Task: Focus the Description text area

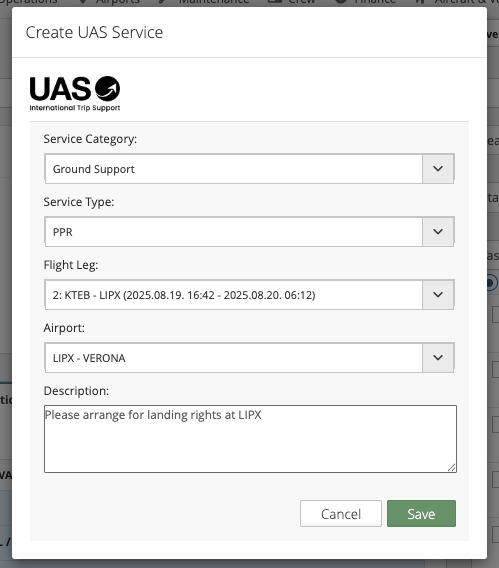Action: tap(250, 439)
